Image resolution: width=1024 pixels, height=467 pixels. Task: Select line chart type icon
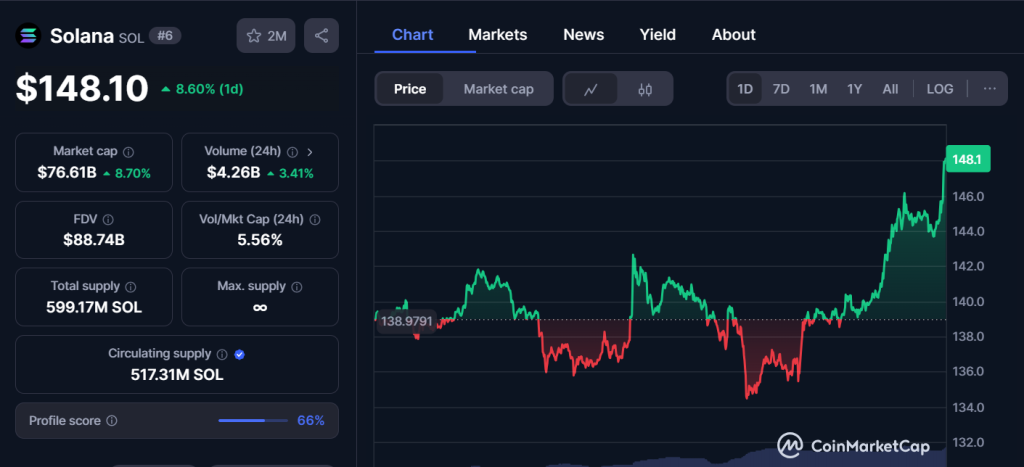pos(590,89)
